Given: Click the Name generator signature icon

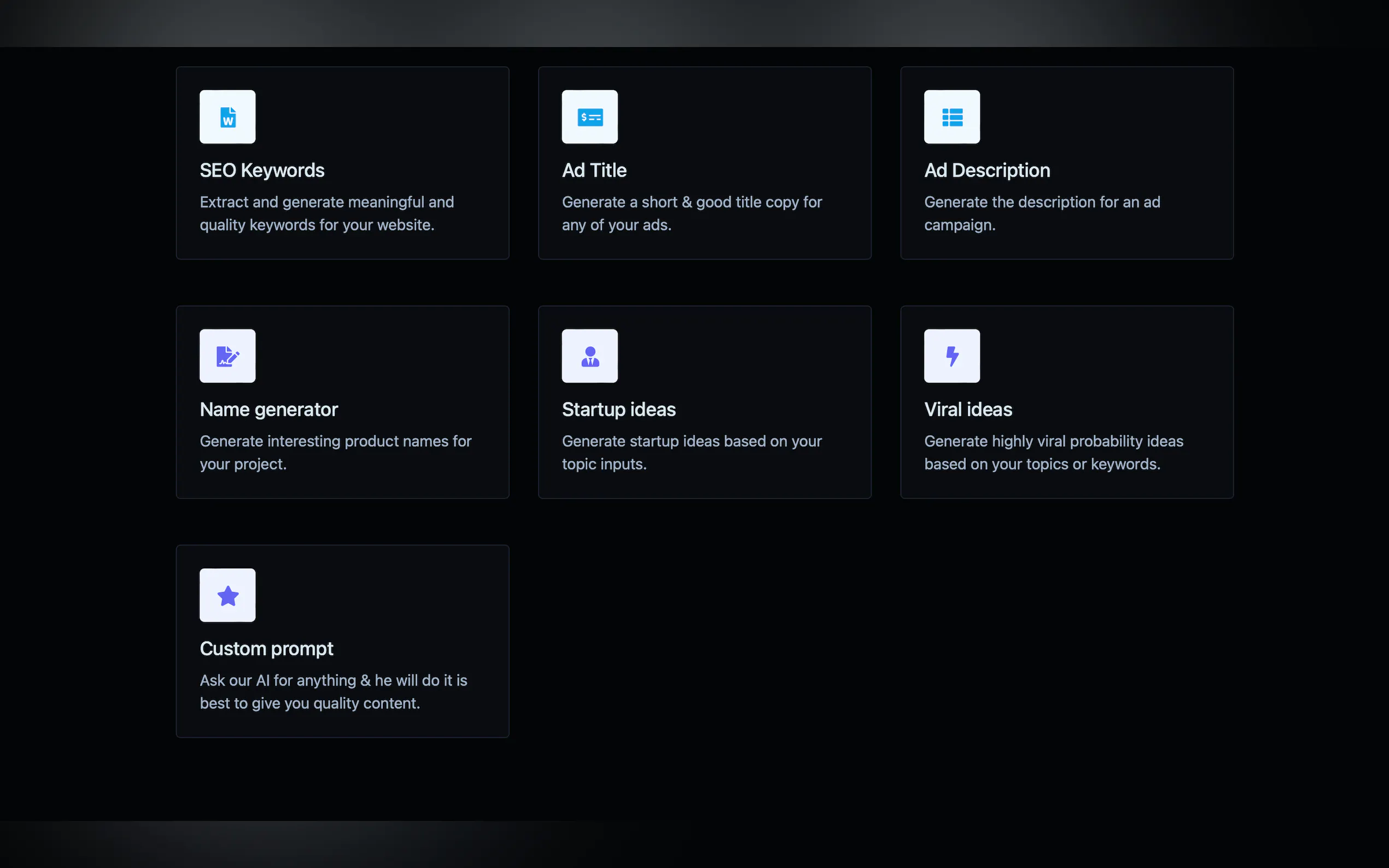Looking at the screenshot, I should (x=227, y=356).
